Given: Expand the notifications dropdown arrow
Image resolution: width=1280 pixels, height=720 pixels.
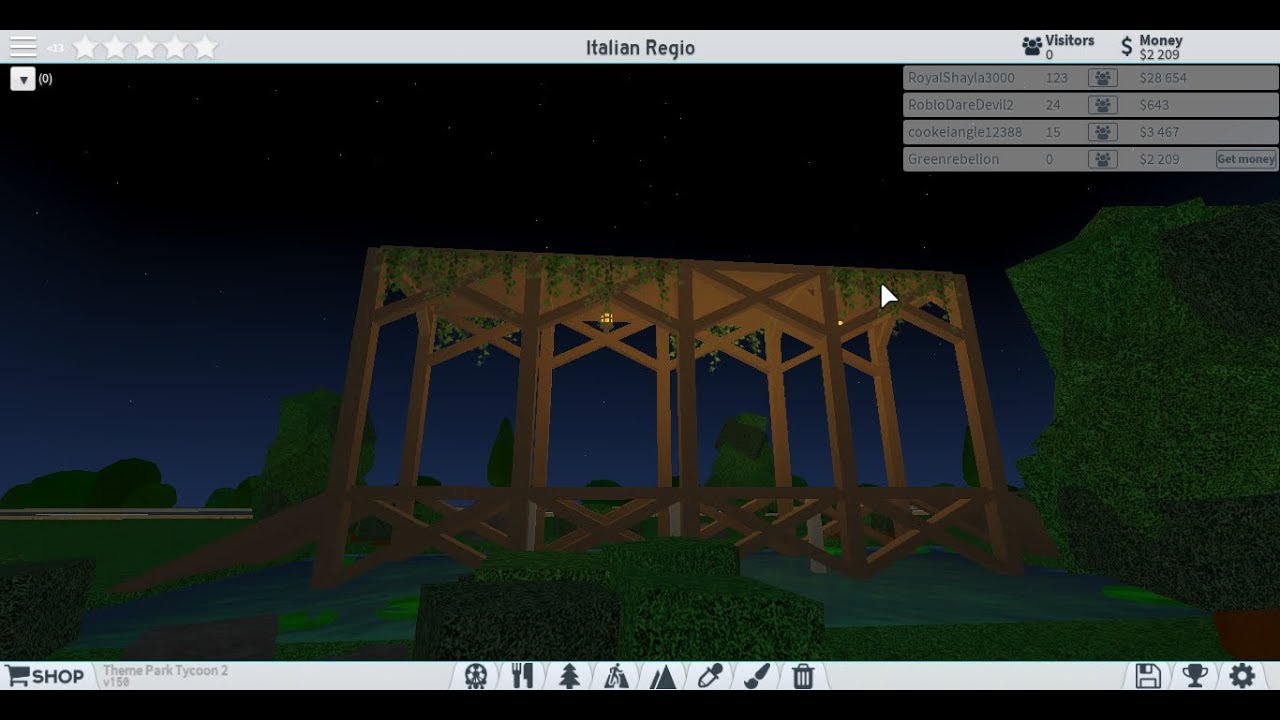Looking at the screenshot, I should (23, 79).
